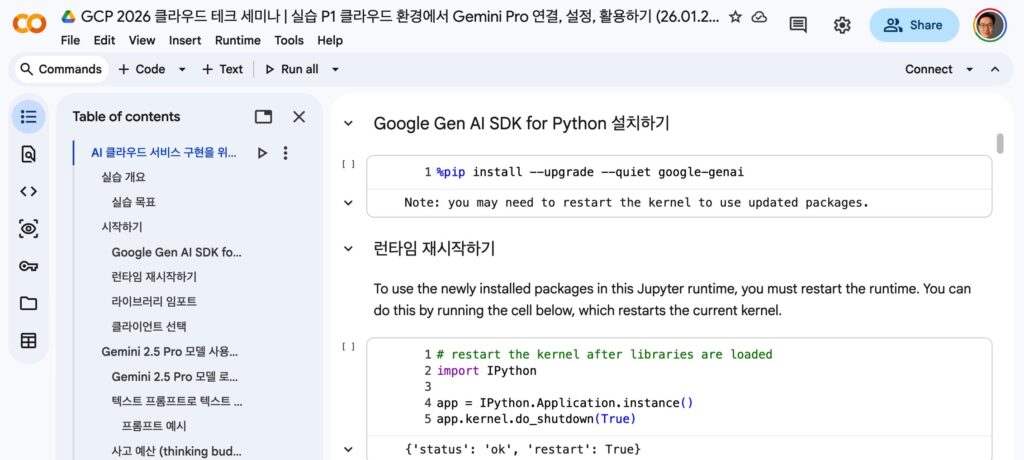Viewport: 1024px width, 460px height.
Task: Open Files folder sidebar icon
Action: [x=28, y=303]
